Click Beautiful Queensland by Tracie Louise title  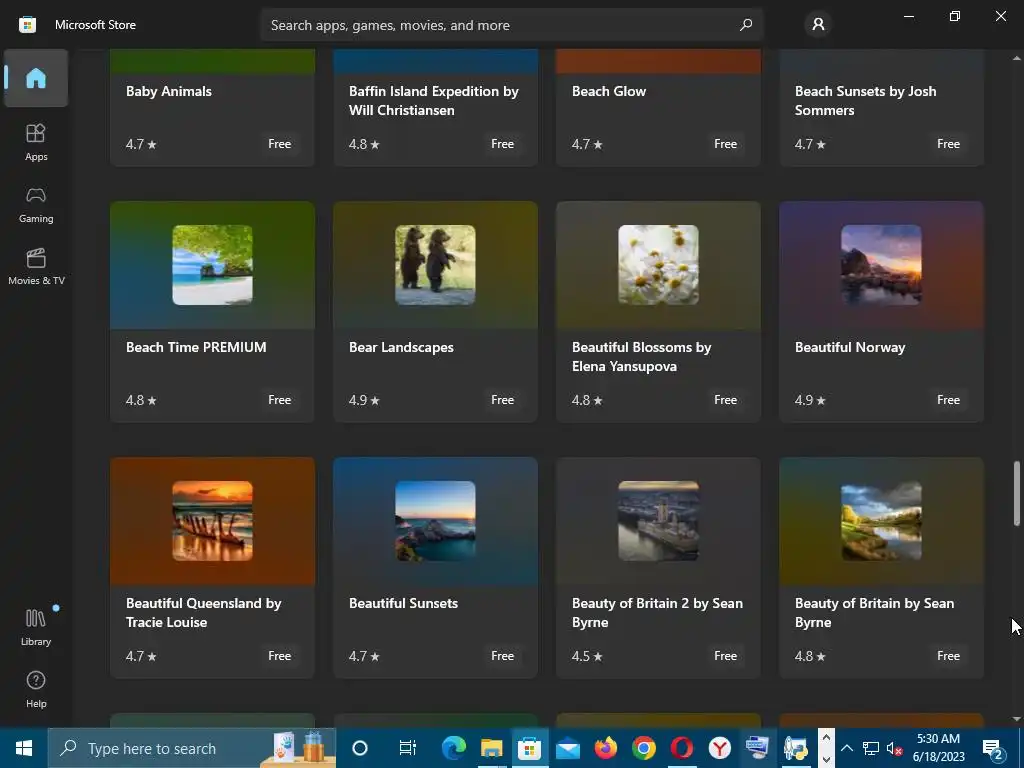[203, 613]
